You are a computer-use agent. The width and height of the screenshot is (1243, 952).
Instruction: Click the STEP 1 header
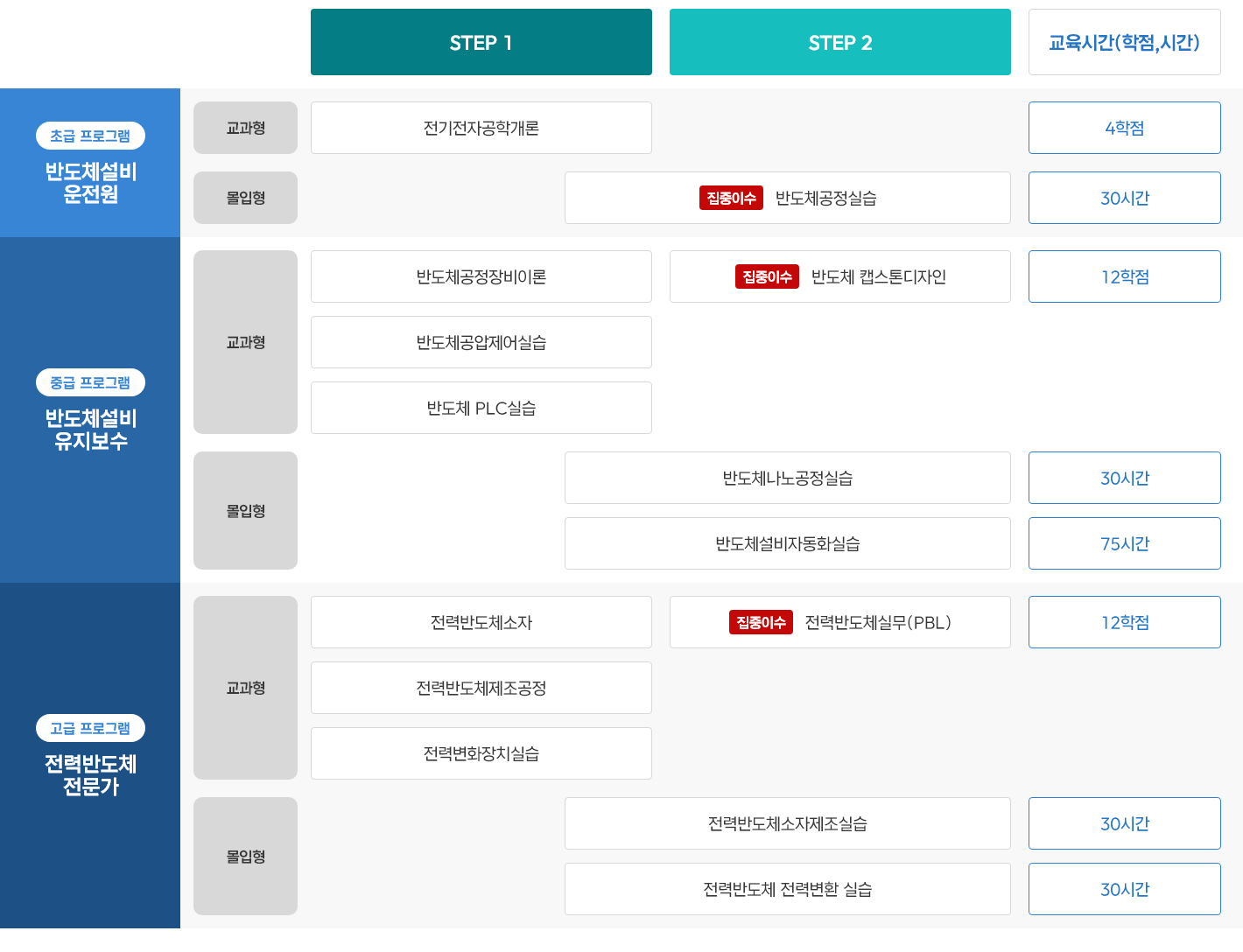coord(481,42)
